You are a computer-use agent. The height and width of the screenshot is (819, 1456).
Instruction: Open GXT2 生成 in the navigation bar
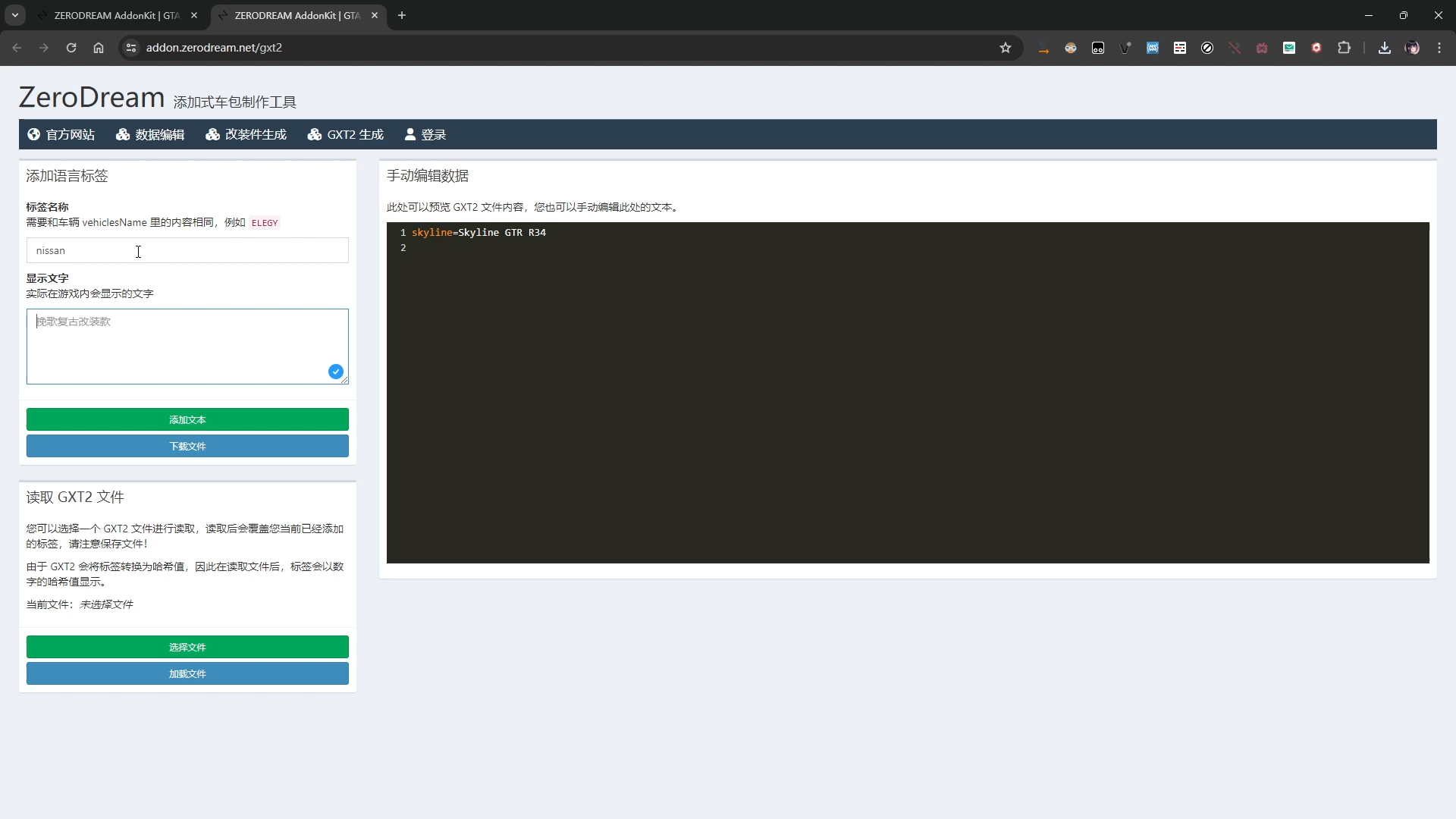click(x=346, y=134)
